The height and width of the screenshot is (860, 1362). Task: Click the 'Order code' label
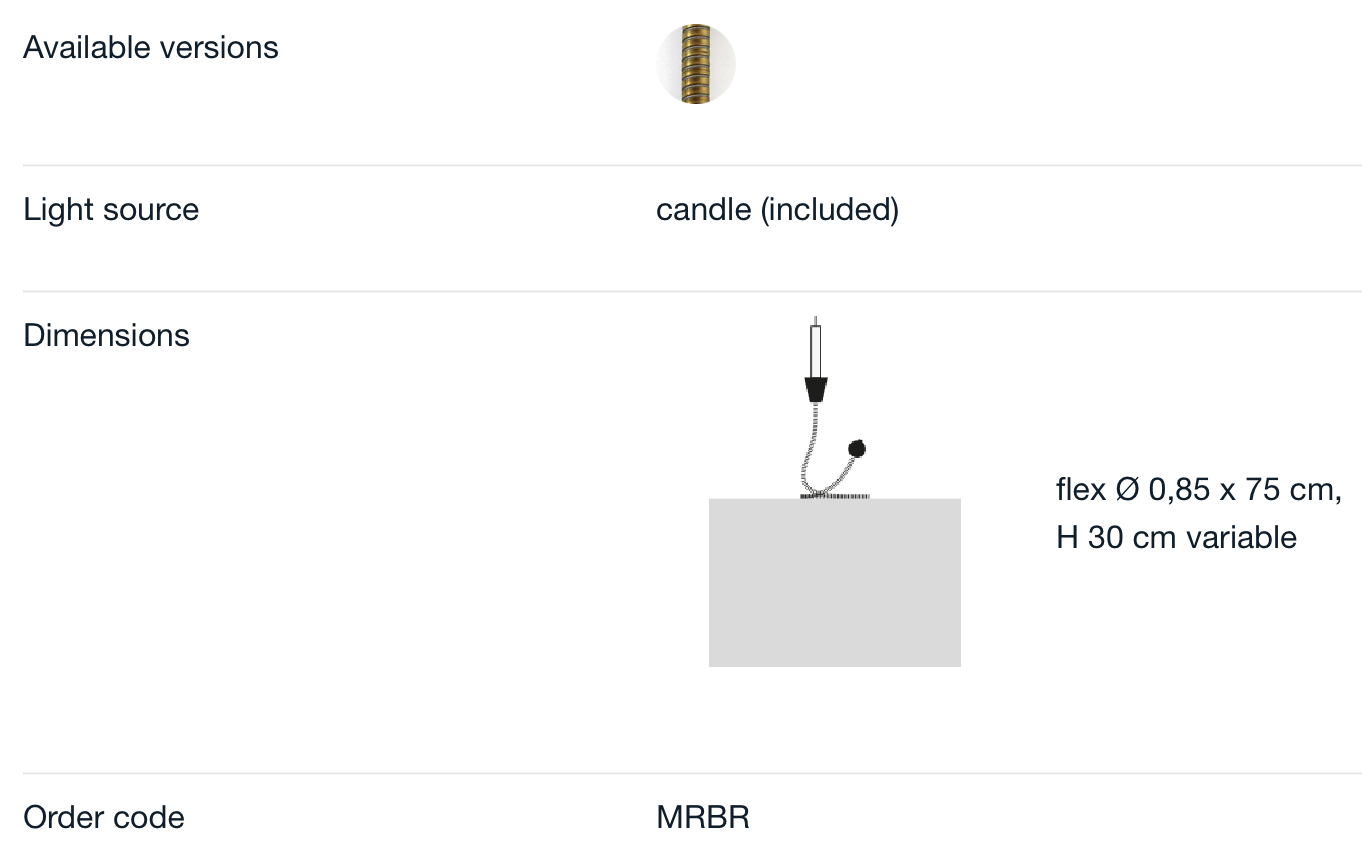[104, 817]
